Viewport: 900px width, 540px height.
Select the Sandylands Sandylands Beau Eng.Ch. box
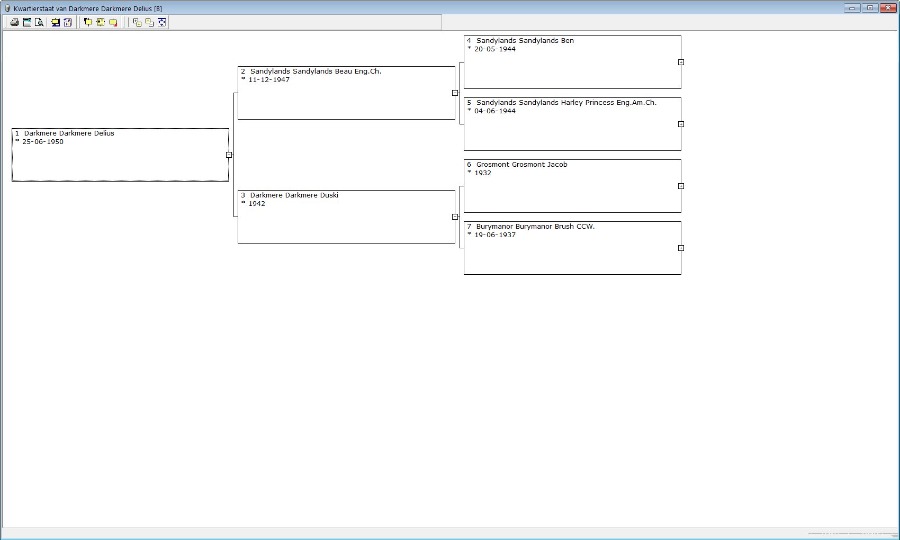tap(346, 93)
